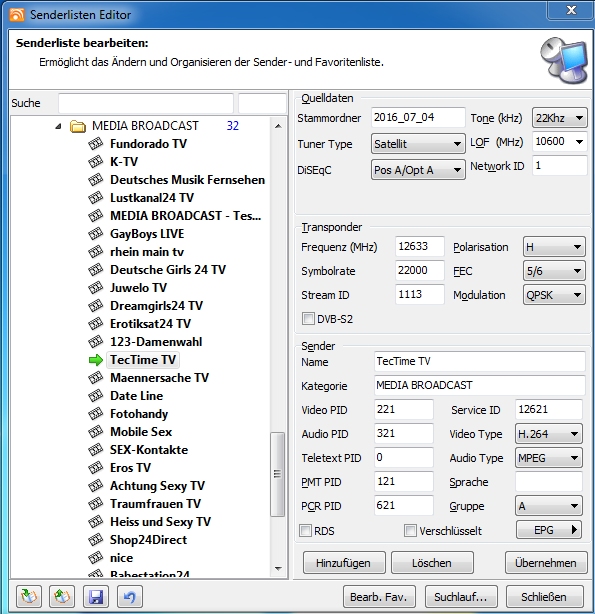Viewport: 595px width, 614px height.
Task: Click film icon beside Shop24Direct
Action: pos(95,540)
